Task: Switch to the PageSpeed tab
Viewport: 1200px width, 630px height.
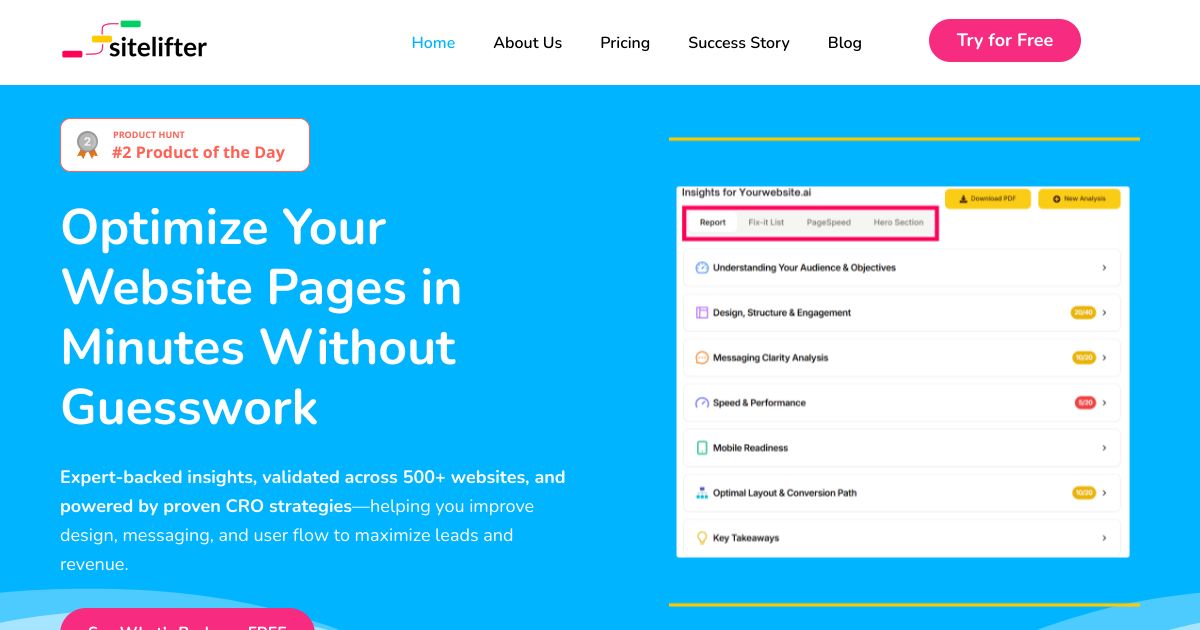Action: point(829,223)
